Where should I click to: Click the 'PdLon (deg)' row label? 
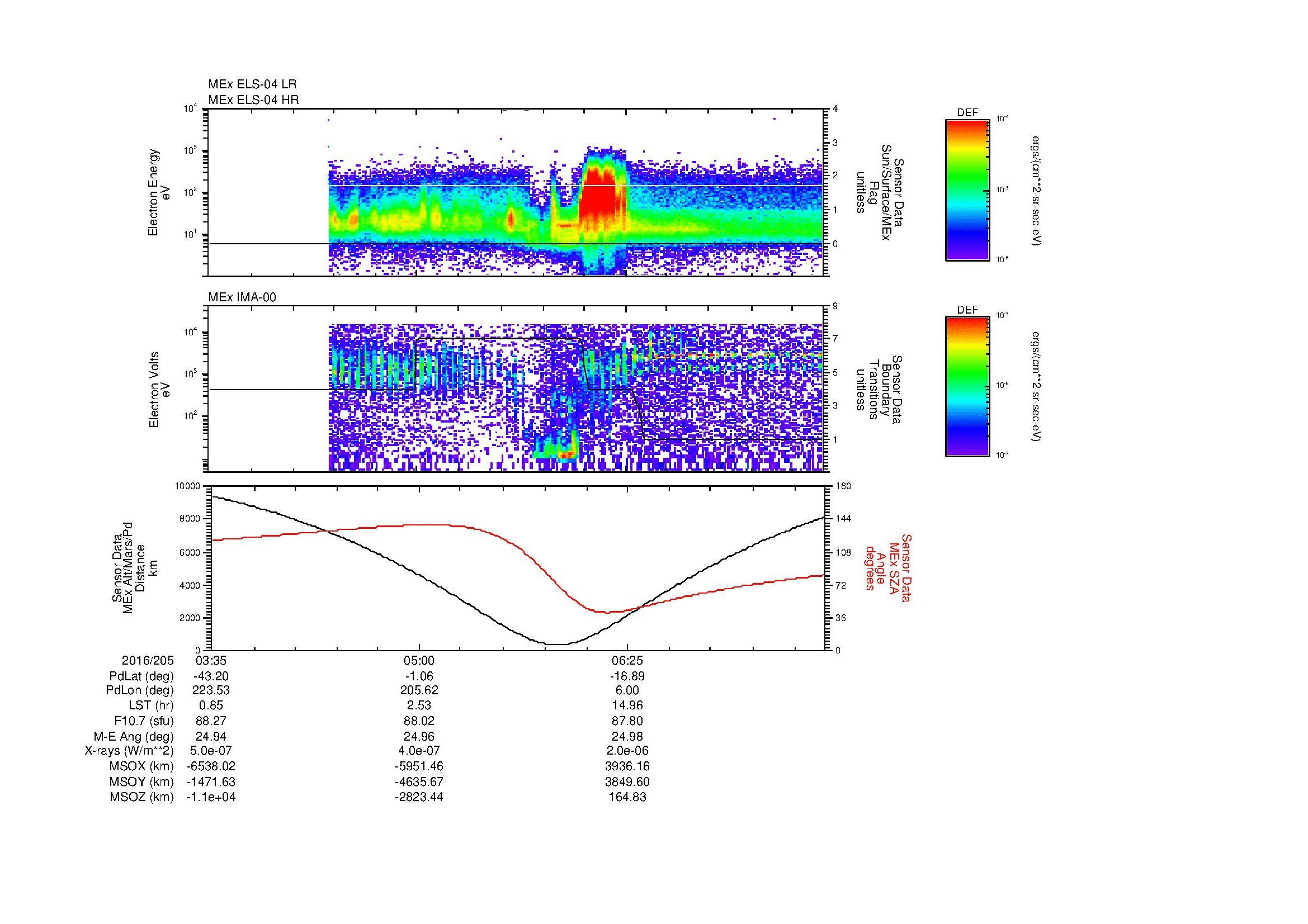140,690
